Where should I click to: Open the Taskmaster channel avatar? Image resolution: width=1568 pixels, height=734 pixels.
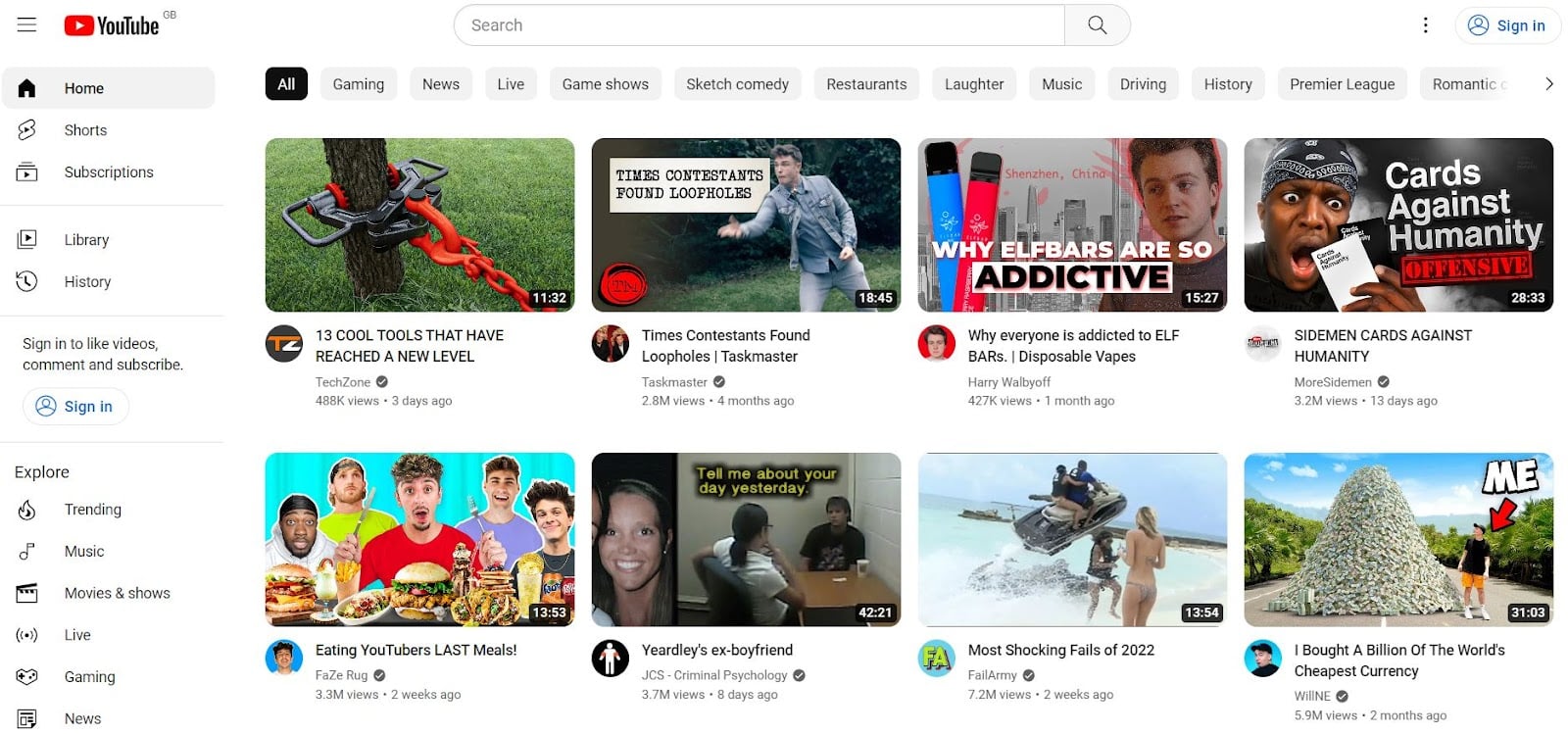(x=611, y=344)
